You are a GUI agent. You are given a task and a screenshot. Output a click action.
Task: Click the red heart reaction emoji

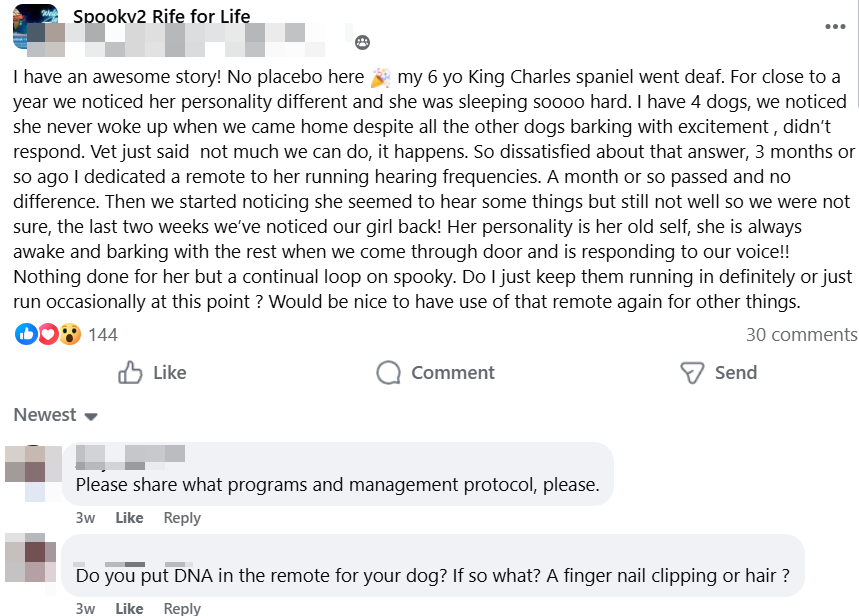coord(47,334)
